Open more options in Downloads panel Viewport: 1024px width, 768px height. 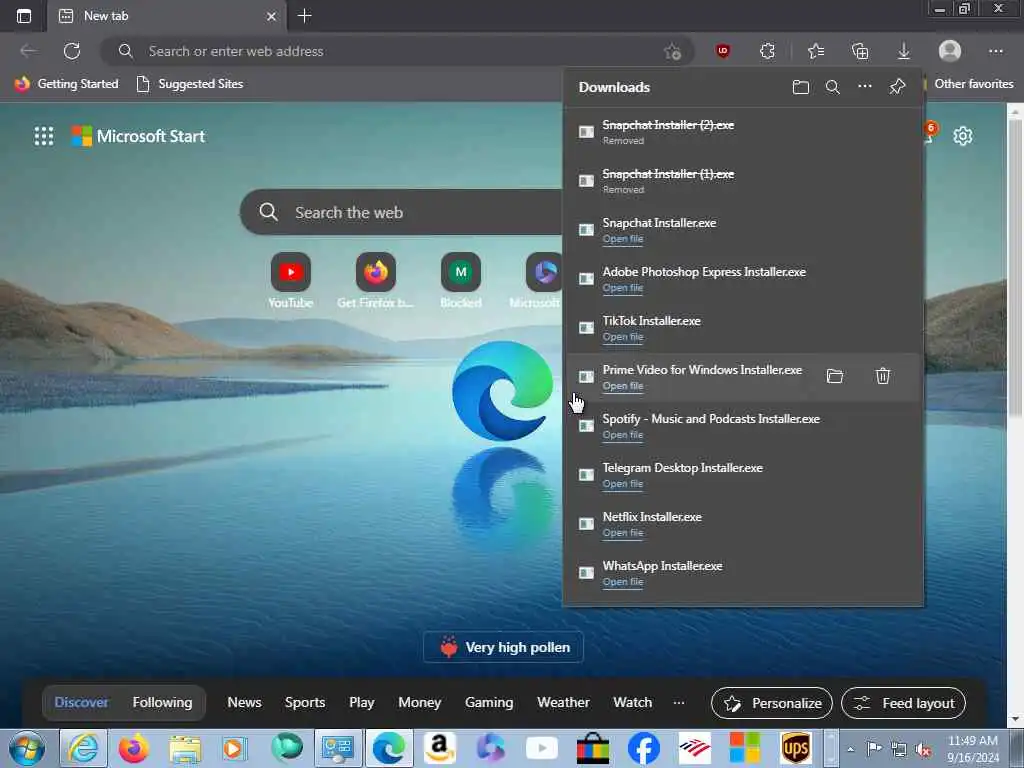click(x=865, y=87)
